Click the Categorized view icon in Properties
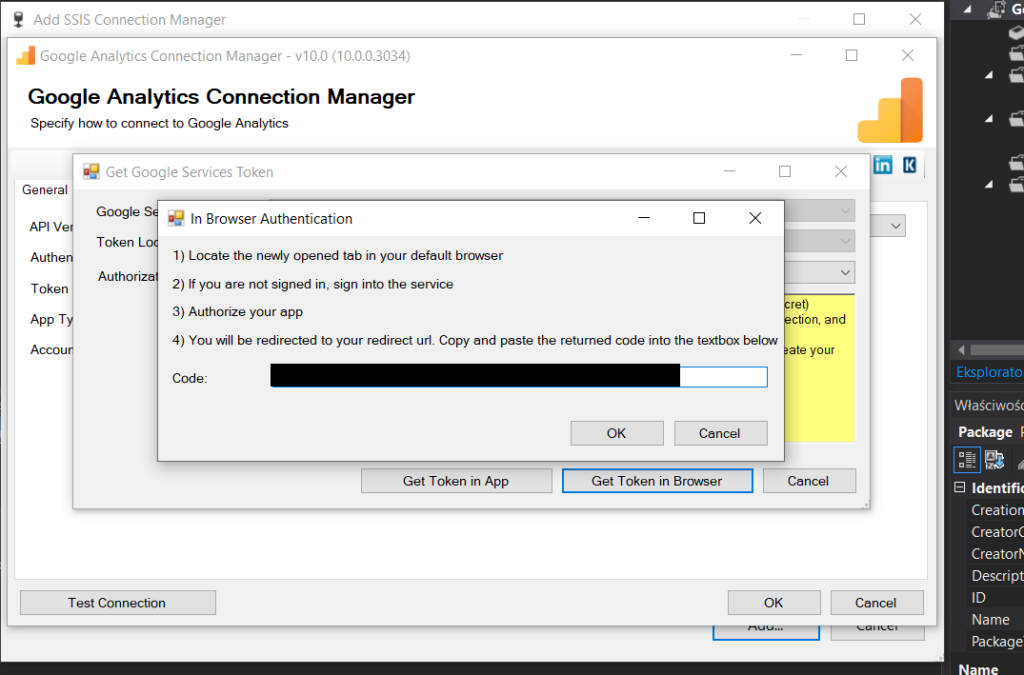The width and height of the screenshot is (1024, 675). [x=967, y=460]
